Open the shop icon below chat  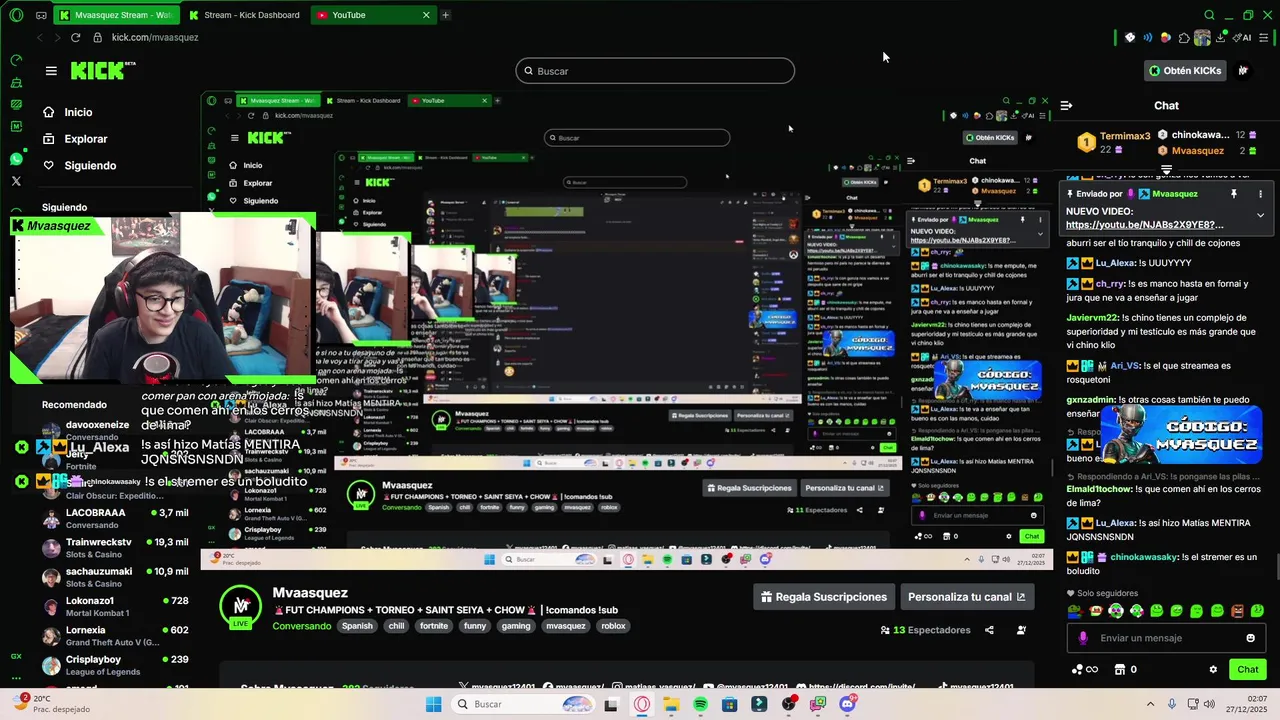pyautogui.click(x=1120, y=669)
